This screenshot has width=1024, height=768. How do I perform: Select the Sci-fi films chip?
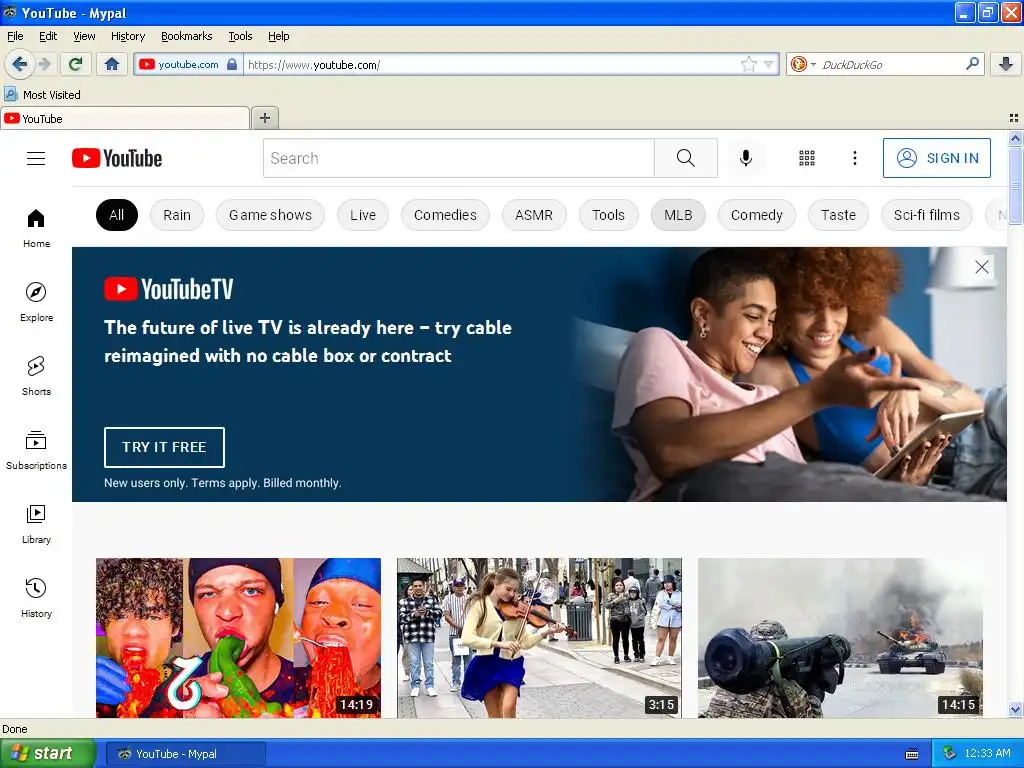[x=926, y=215]
